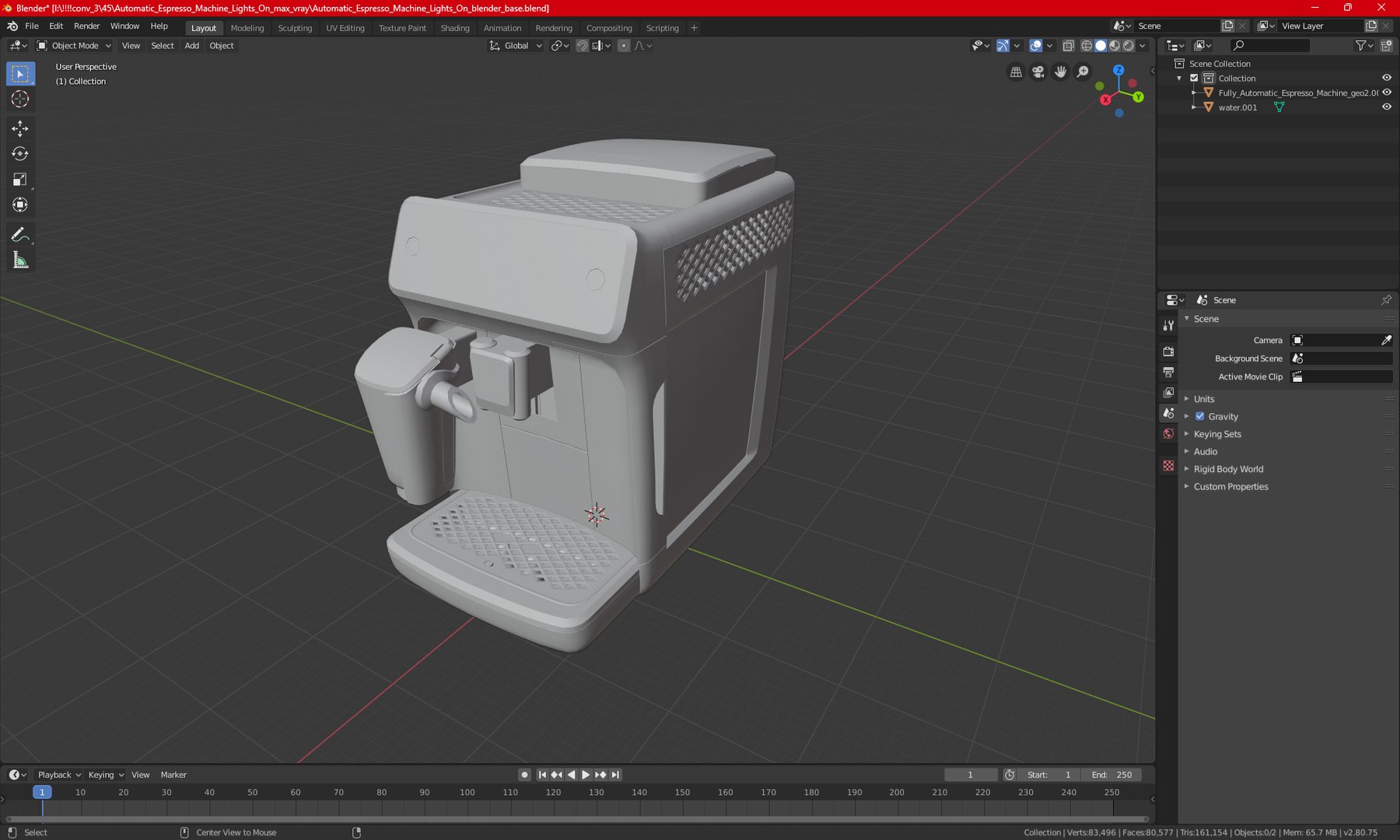Toggle X-ray mode in viewport header
Viewport: 1400px width, 840px height.
click(1068, 46)
